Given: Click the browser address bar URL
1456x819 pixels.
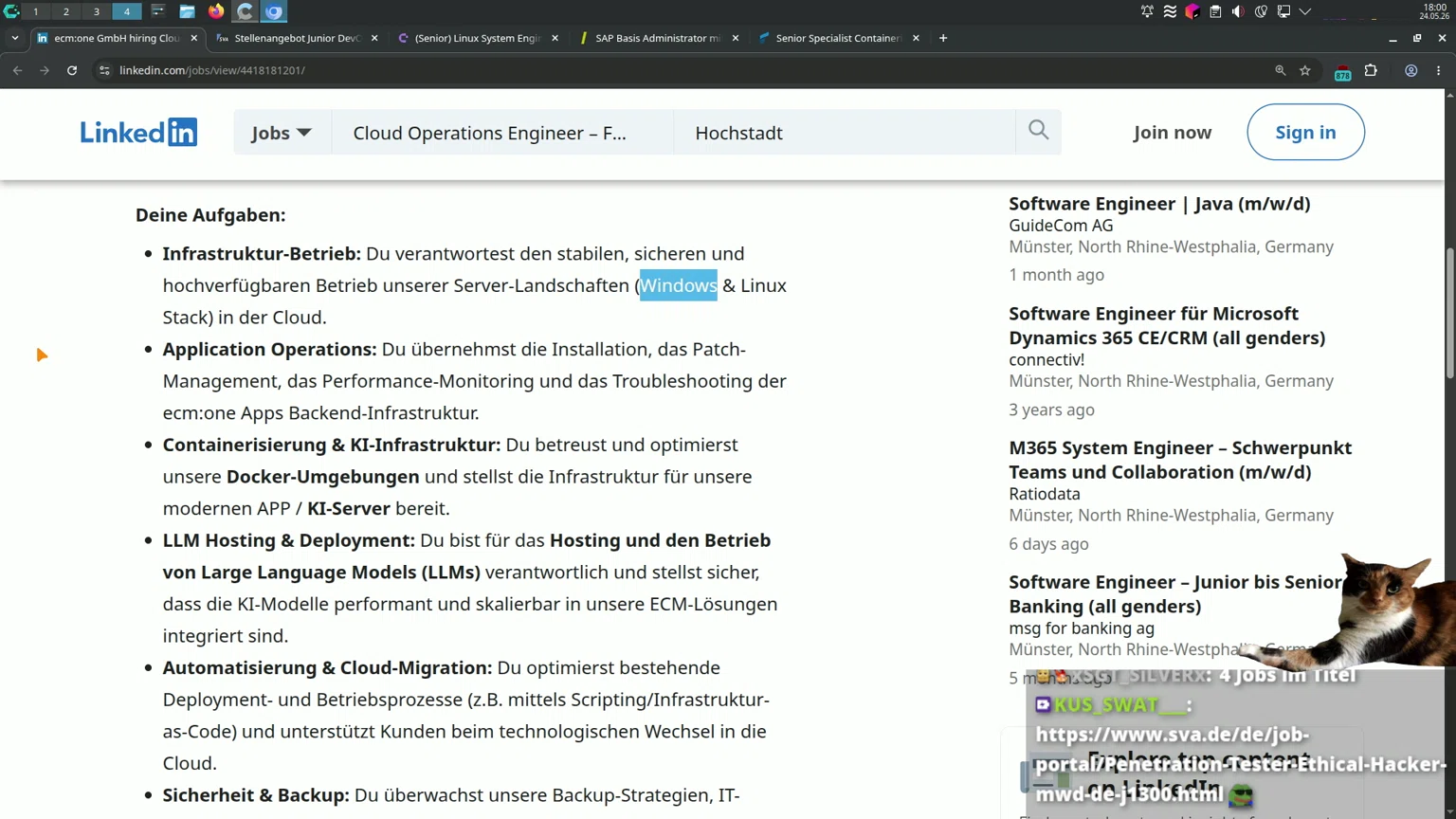Looking at the screenshot, I should coord(212,70).
